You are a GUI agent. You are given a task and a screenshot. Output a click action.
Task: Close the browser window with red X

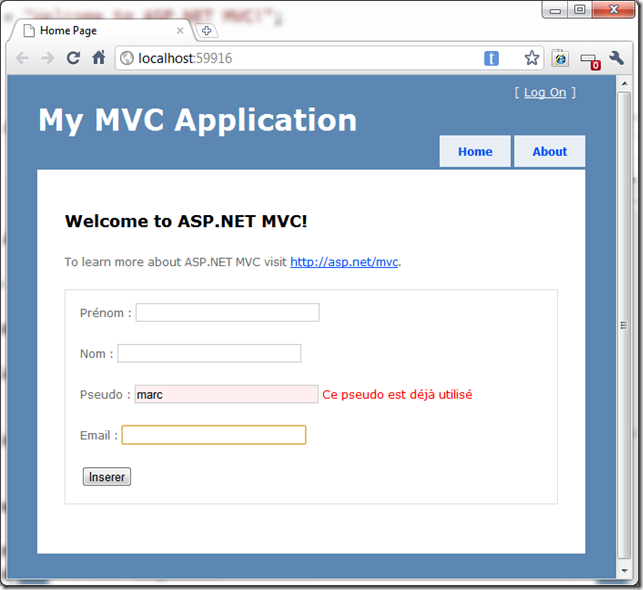[x=613, y=10]
